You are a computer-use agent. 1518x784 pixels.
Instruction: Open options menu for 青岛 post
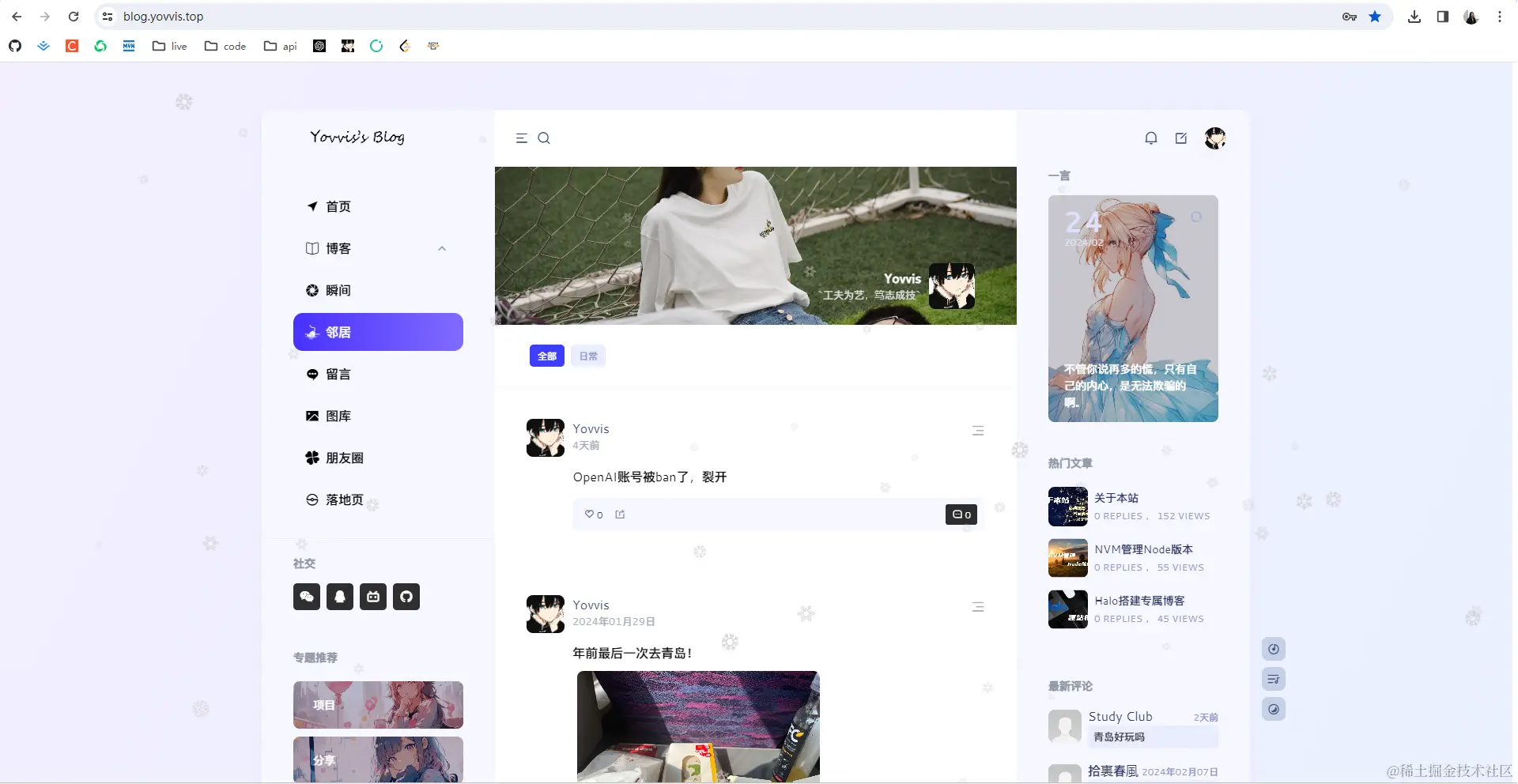(978, 607)
